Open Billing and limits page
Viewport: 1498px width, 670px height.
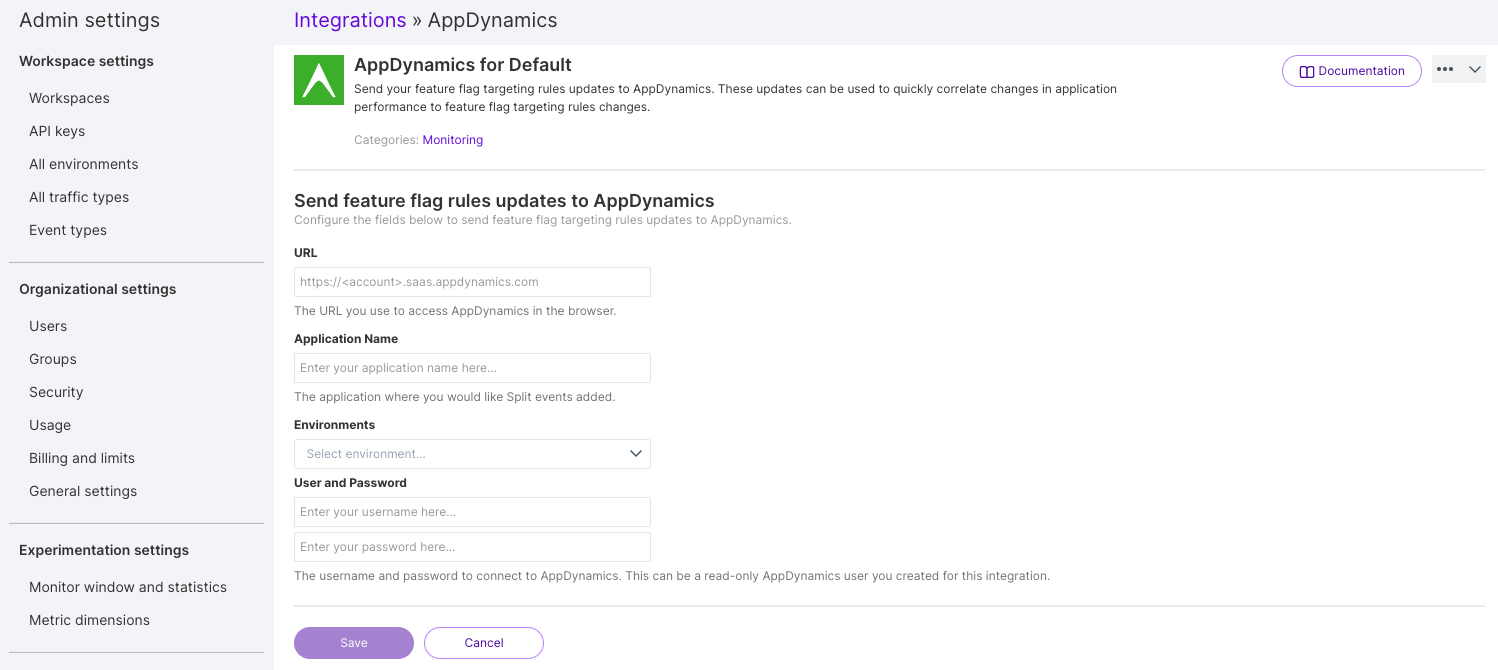click(x=82, y=458)
